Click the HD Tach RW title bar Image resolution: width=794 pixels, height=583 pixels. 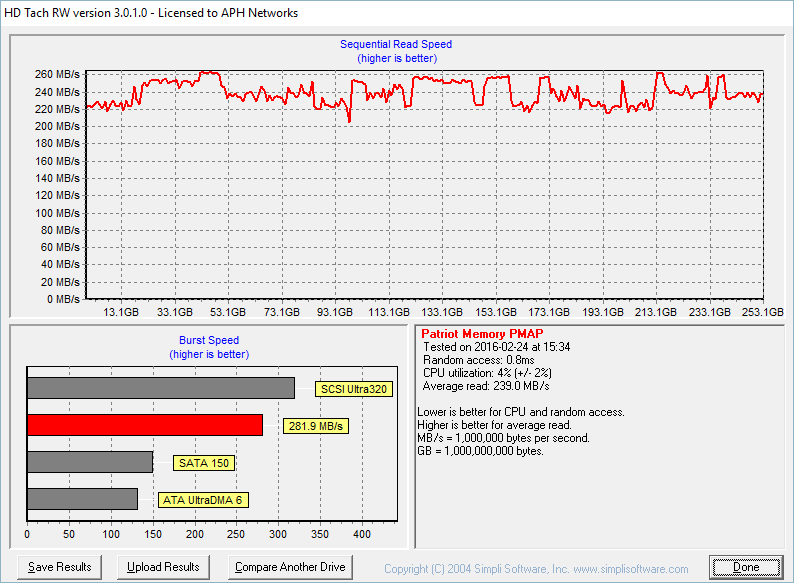150,13
